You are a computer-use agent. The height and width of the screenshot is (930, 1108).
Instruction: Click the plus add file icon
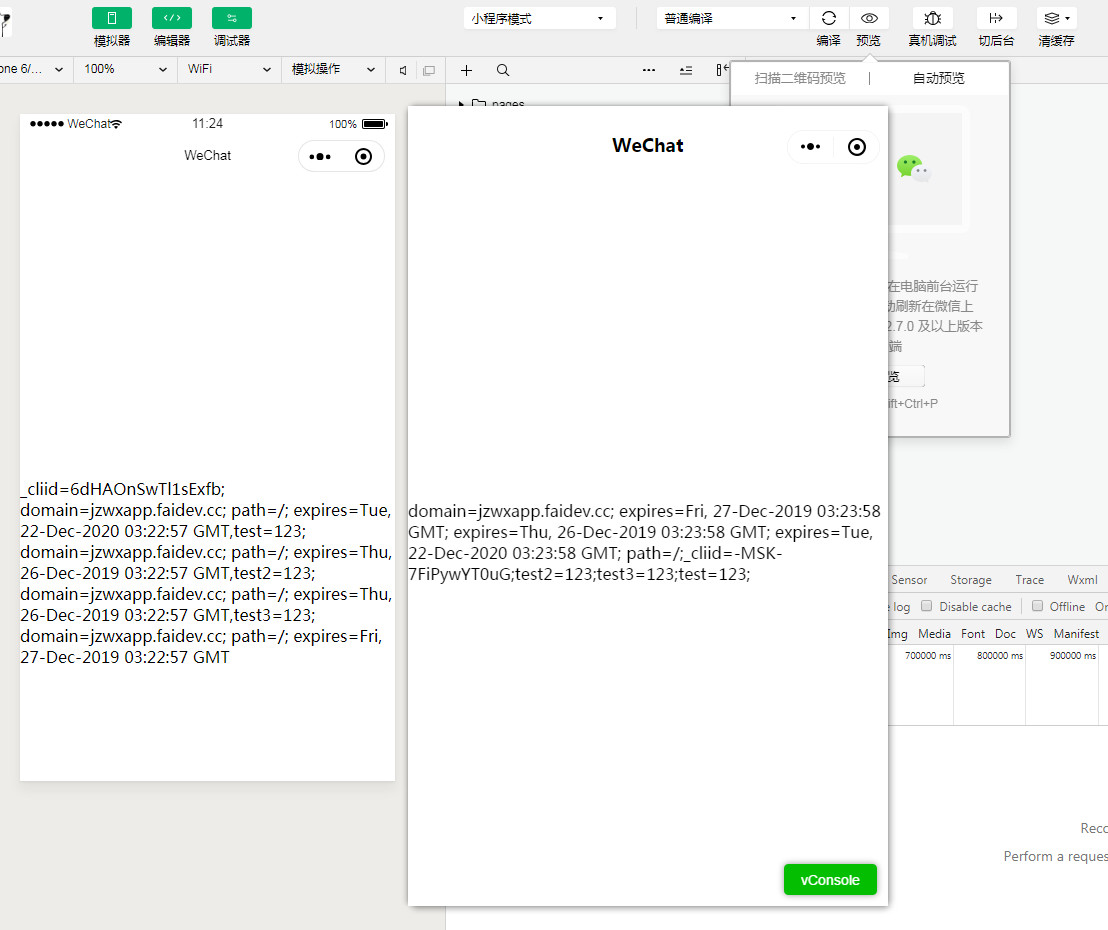(466, 70)
